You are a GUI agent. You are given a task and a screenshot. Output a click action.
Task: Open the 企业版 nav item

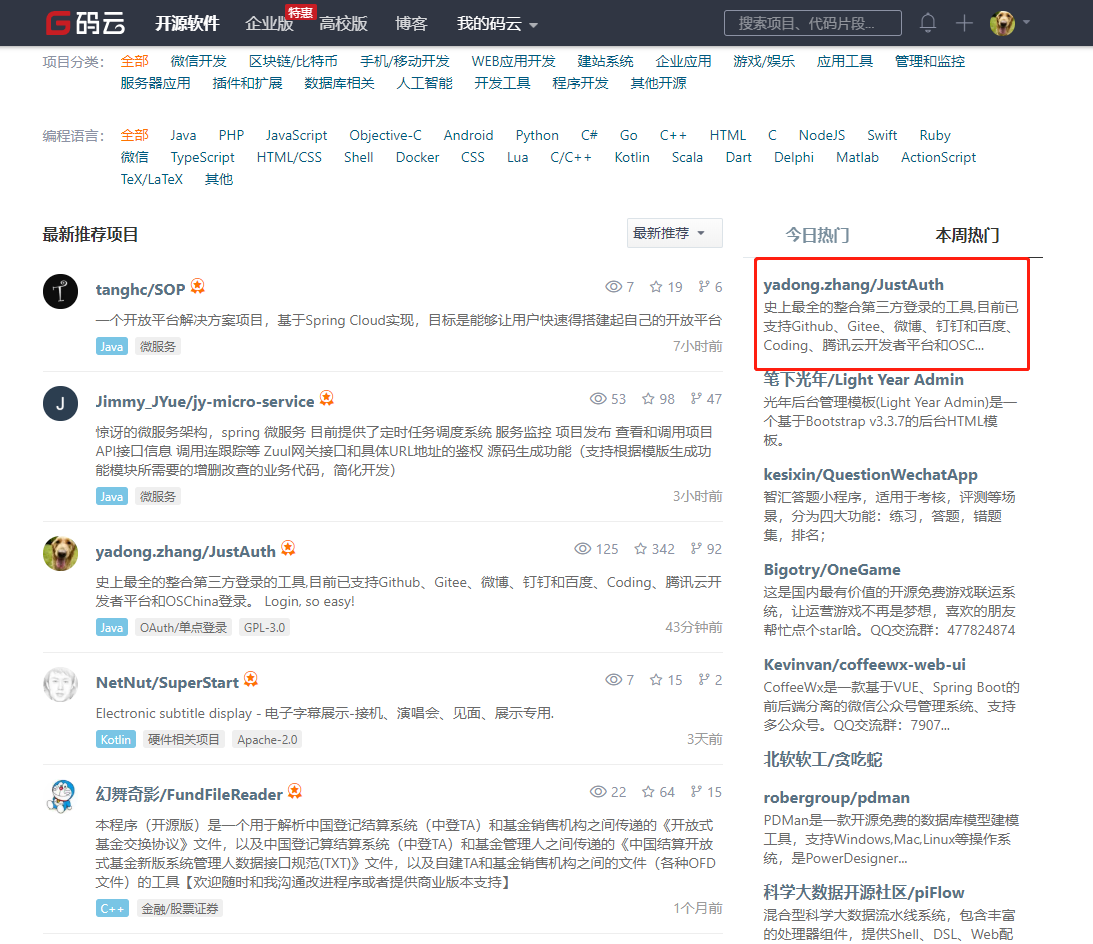coord(270,24)
